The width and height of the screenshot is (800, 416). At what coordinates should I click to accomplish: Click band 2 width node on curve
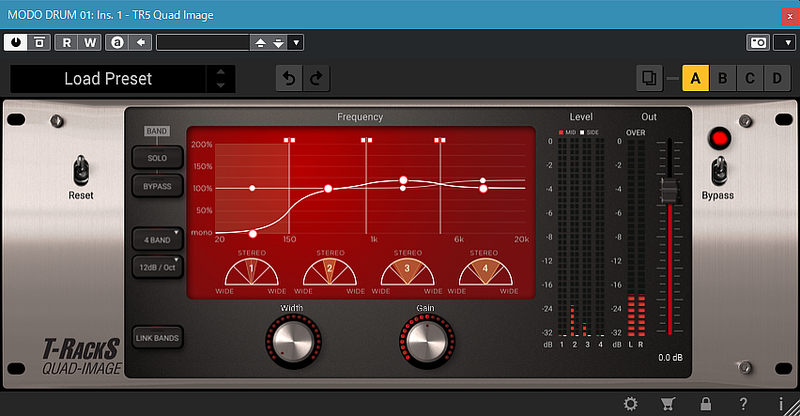point(328,189)
